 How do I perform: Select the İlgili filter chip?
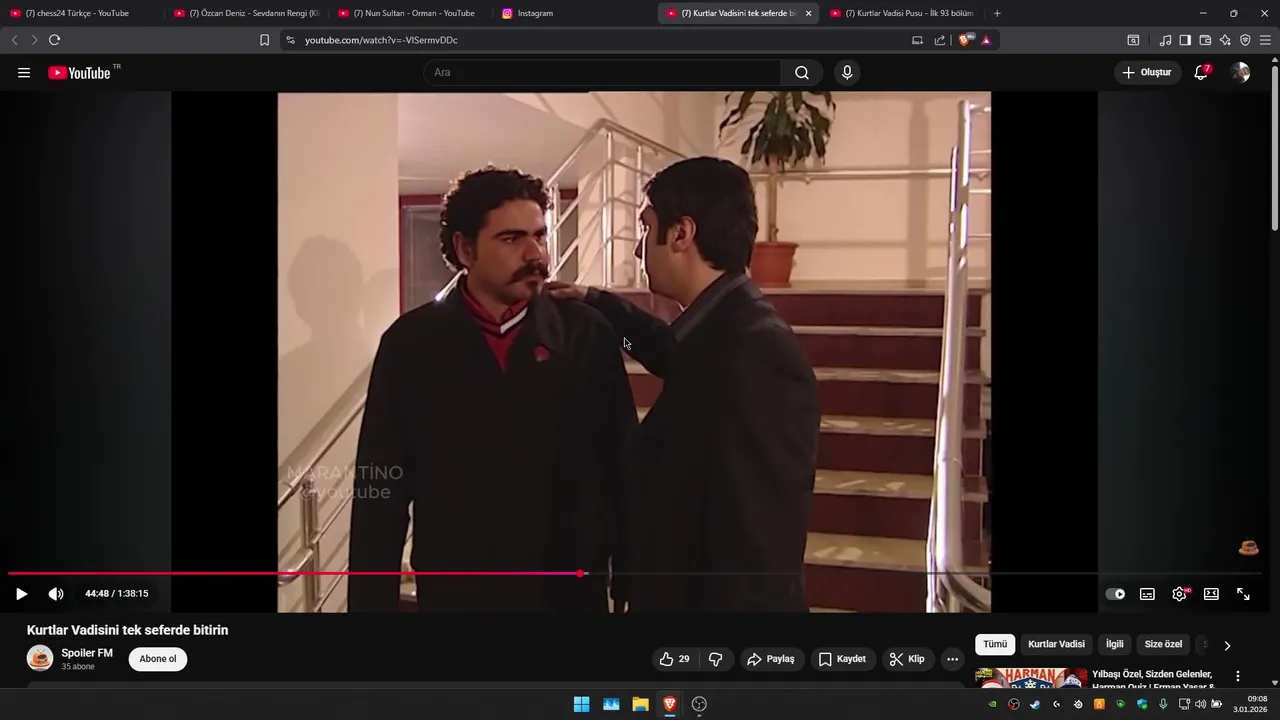tap(1114, 645)
